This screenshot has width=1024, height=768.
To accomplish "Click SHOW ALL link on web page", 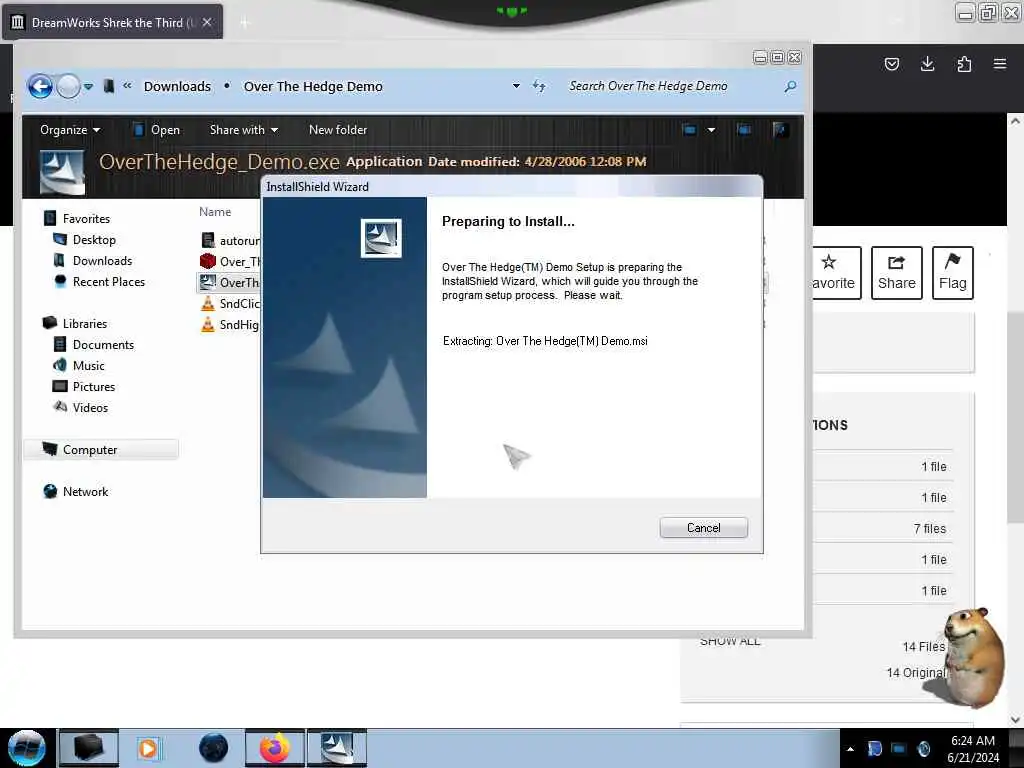I will coord(730,642).
